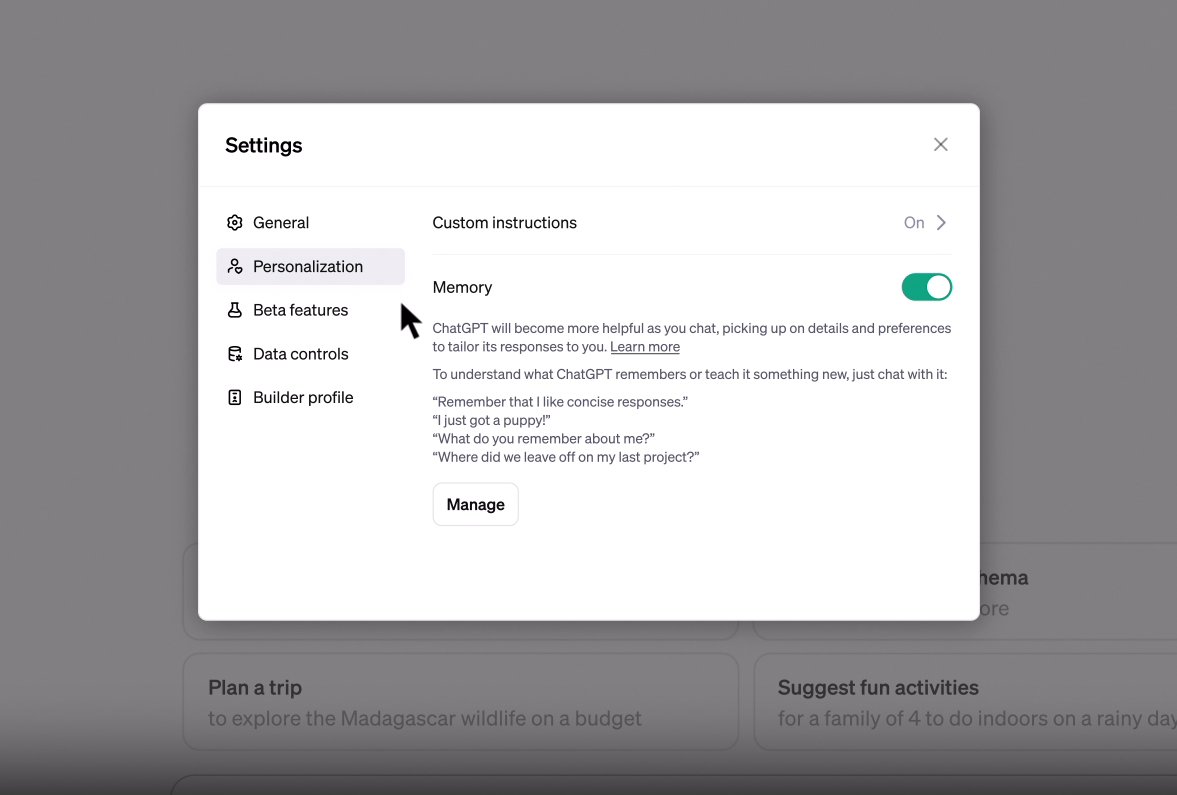Click the Settings dialog title
The width and height of the screenshot is (1177, 795).
click(263, 145)
